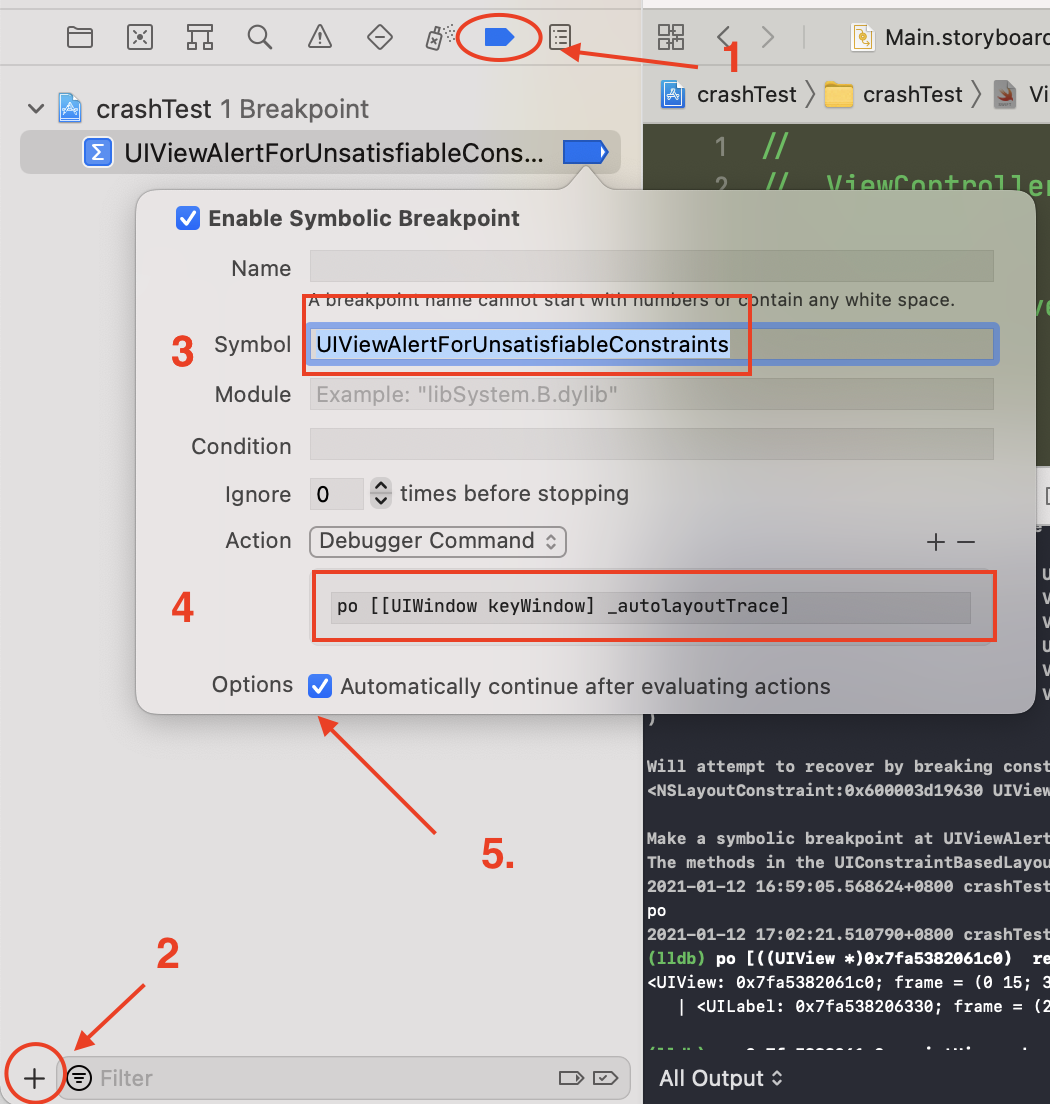Enable the Enable Symbolic Breakpoint checkbox

tap(188, 218)
